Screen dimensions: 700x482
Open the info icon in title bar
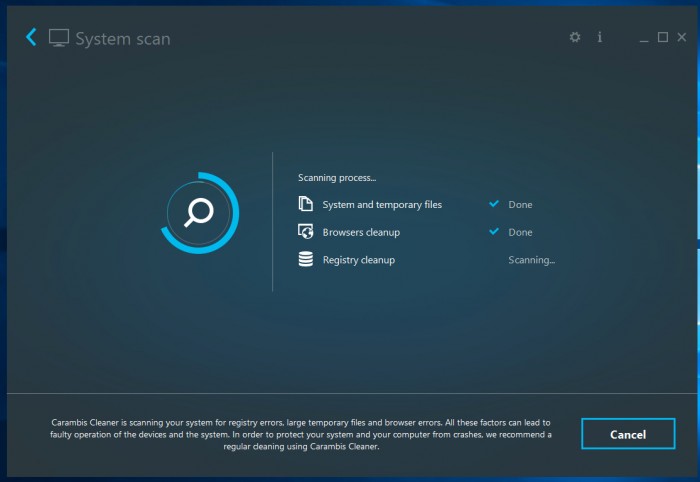(x=600, y=37)
